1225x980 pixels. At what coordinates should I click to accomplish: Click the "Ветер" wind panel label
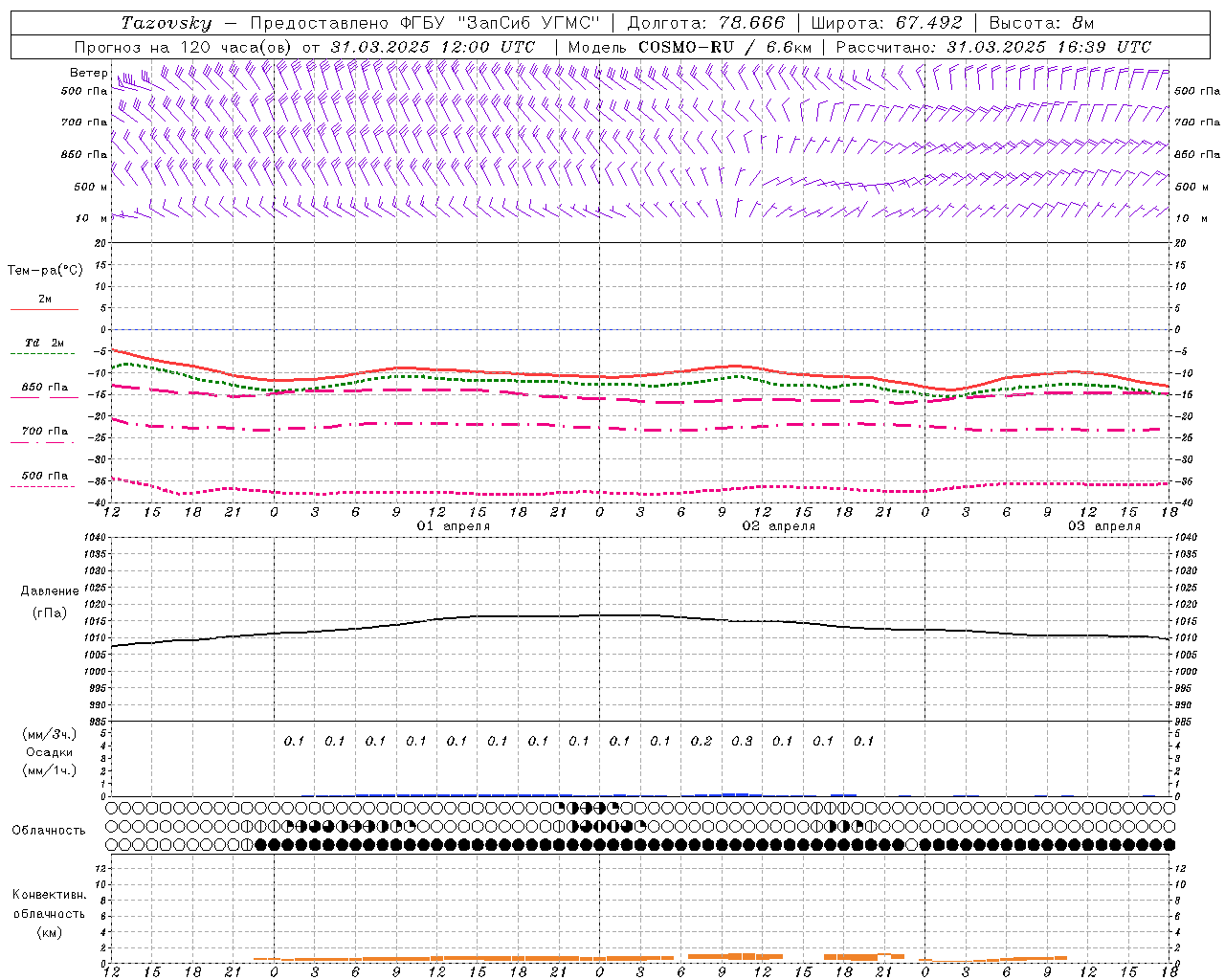point(89,73)
